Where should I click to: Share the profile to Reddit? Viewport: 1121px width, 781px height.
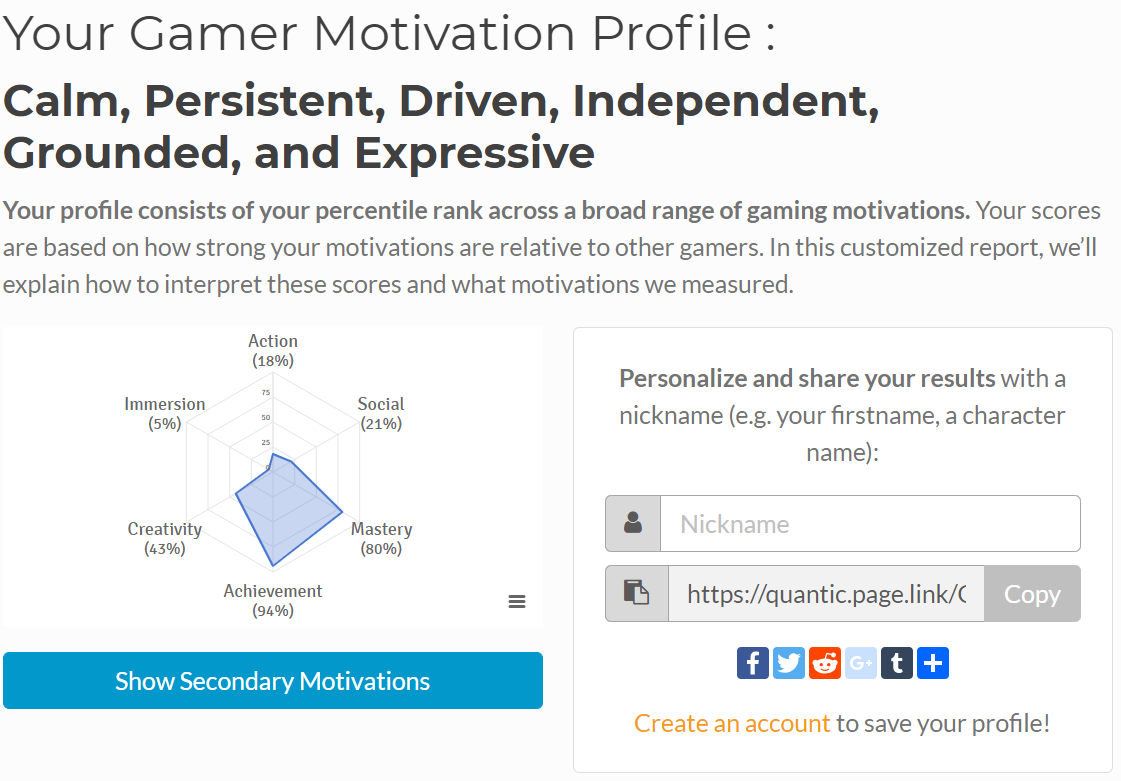click(x=825, y=663)
